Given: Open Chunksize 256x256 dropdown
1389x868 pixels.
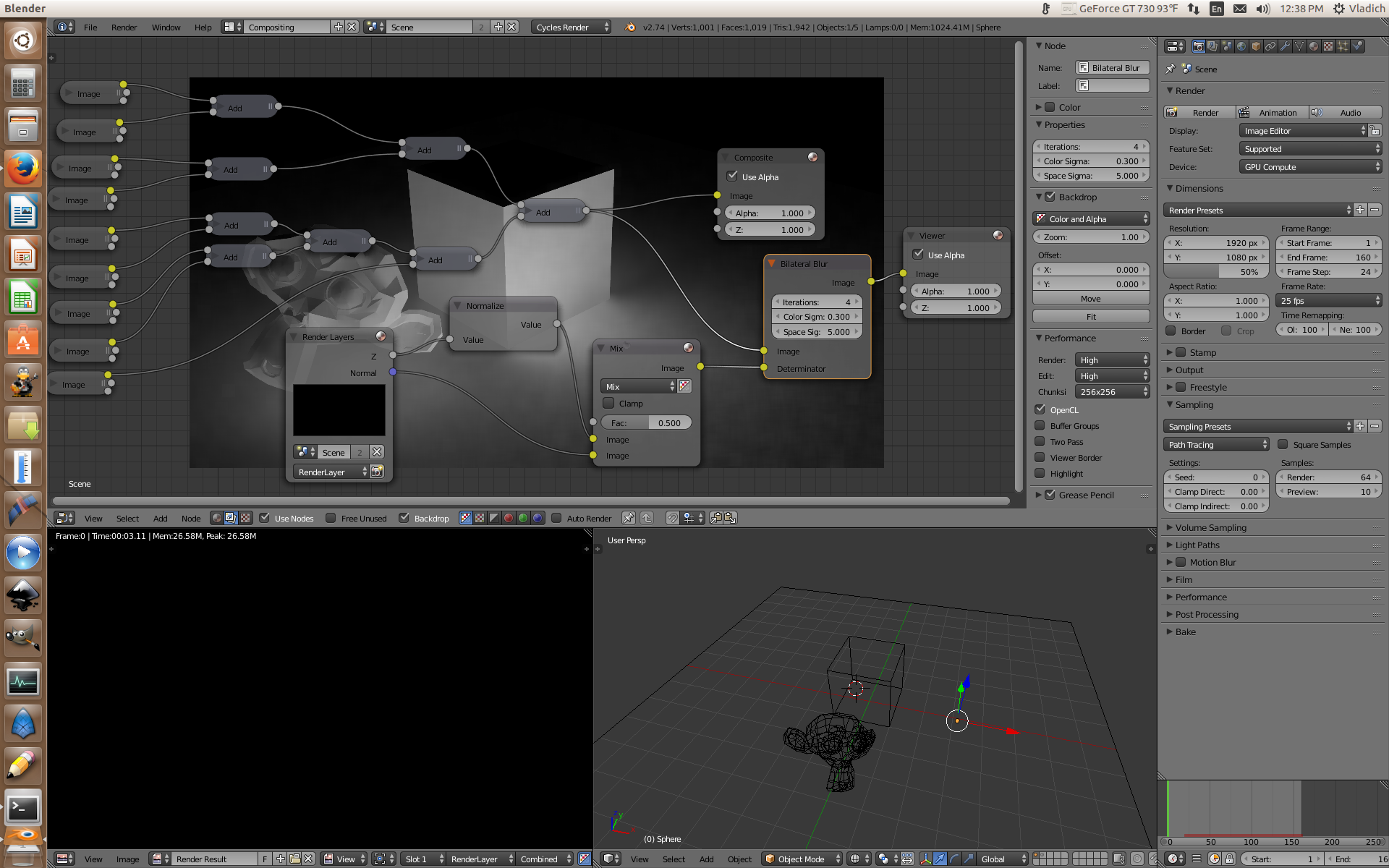Looking at the screenshot, I should pos(1112,391).
